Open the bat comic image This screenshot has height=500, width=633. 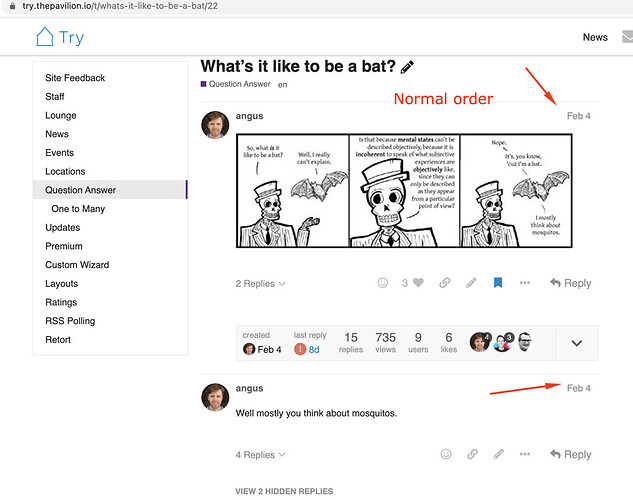coord(404,190)
